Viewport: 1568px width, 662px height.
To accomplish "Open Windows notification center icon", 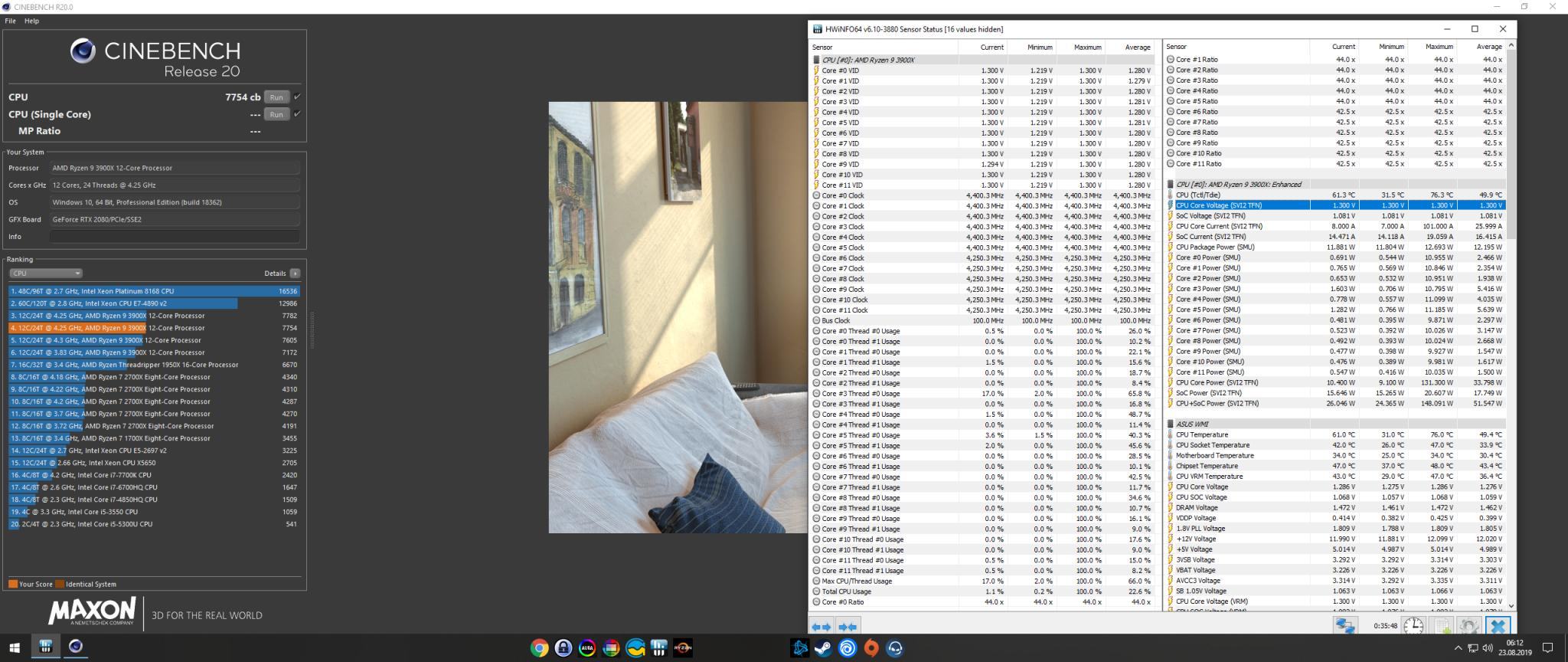I will point(1547,648).
